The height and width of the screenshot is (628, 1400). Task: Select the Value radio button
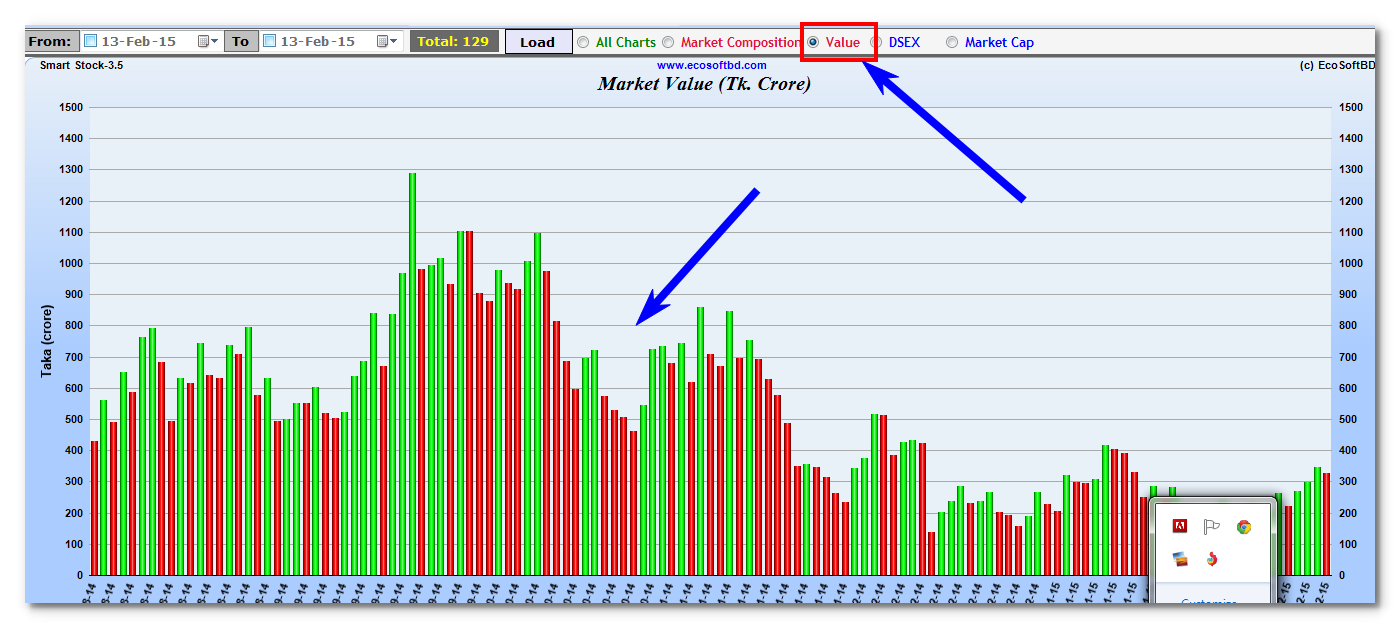click(x=813, y=42)
